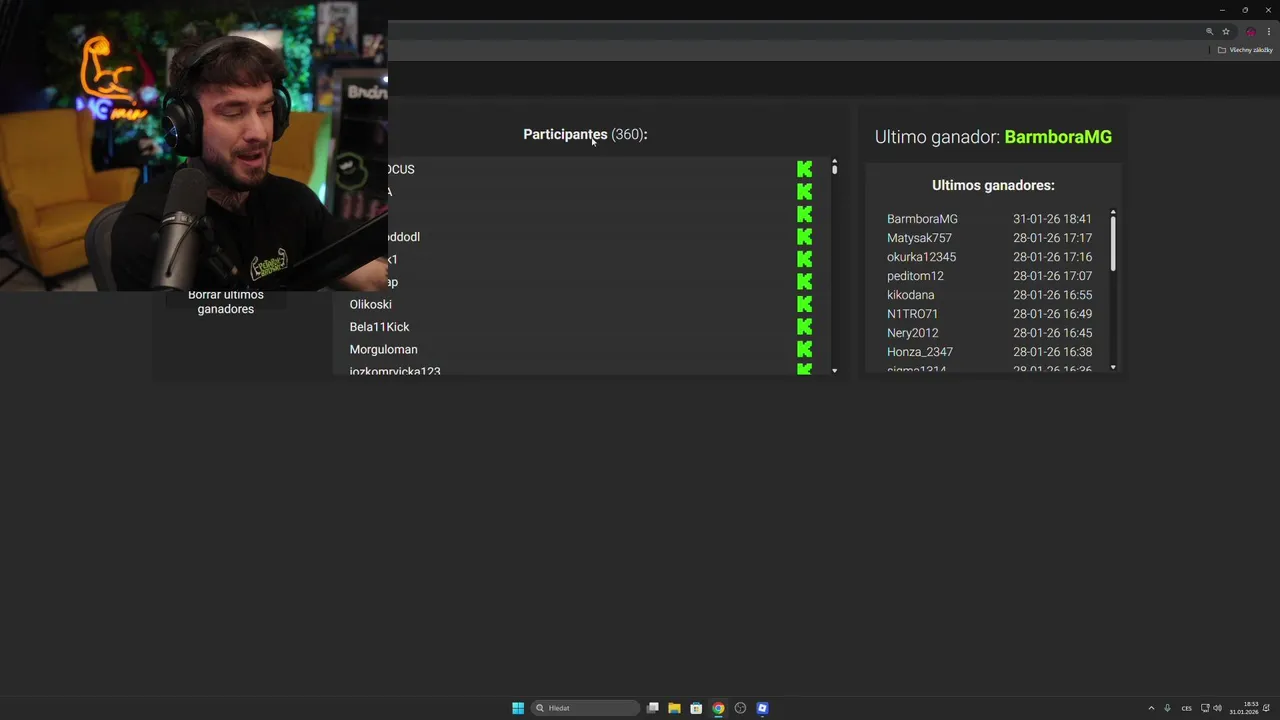Image resolution: width=1280 pixels, height=720 pixels.
Task: Show hidden system tray icons
Action: point(1151,708)
